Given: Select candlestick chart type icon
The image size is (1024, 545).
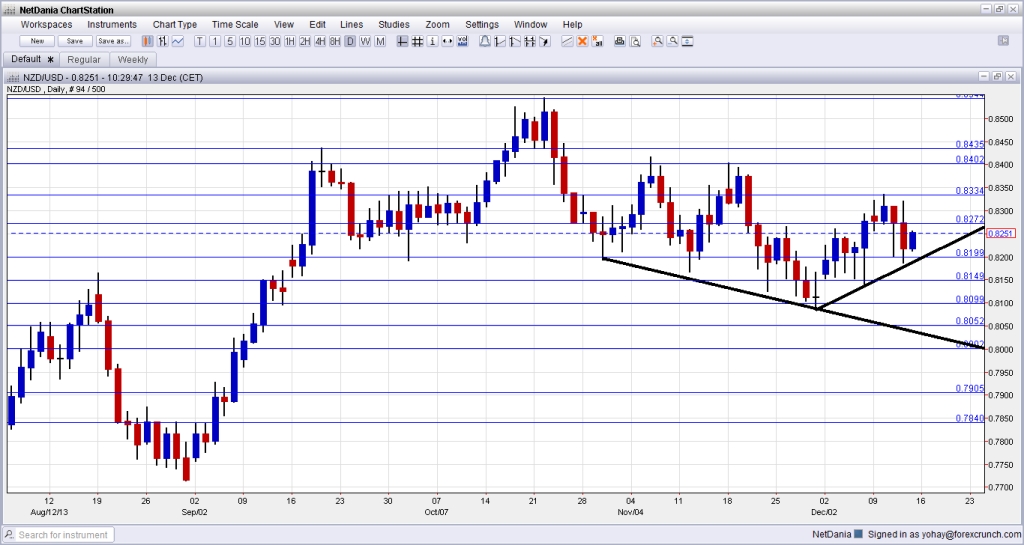Looking at the screenshot, I should pyautogui.click(x=148, y=41).
